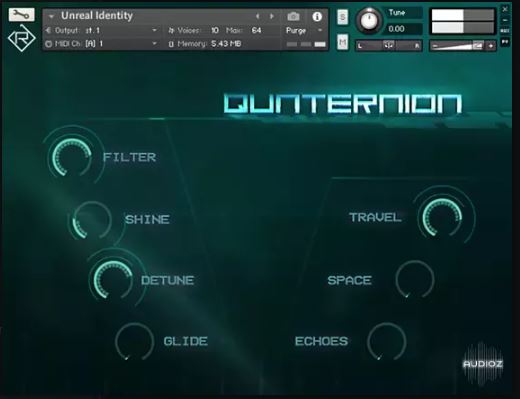Open the Purge menu
520x399 pixels.
click(x=304, y=31)
